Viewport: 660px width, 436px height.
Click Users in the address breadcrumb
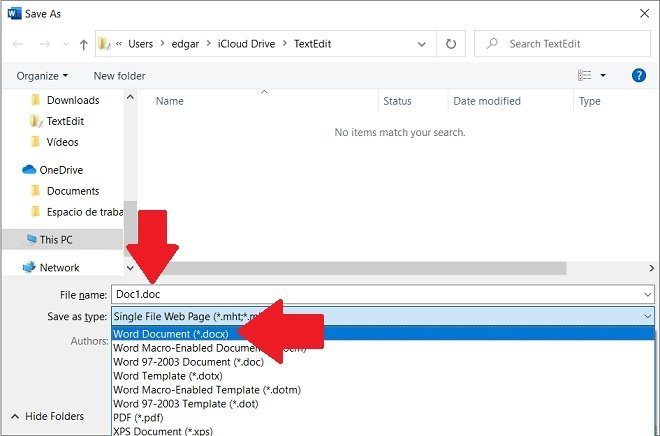[x=141, y=44]
